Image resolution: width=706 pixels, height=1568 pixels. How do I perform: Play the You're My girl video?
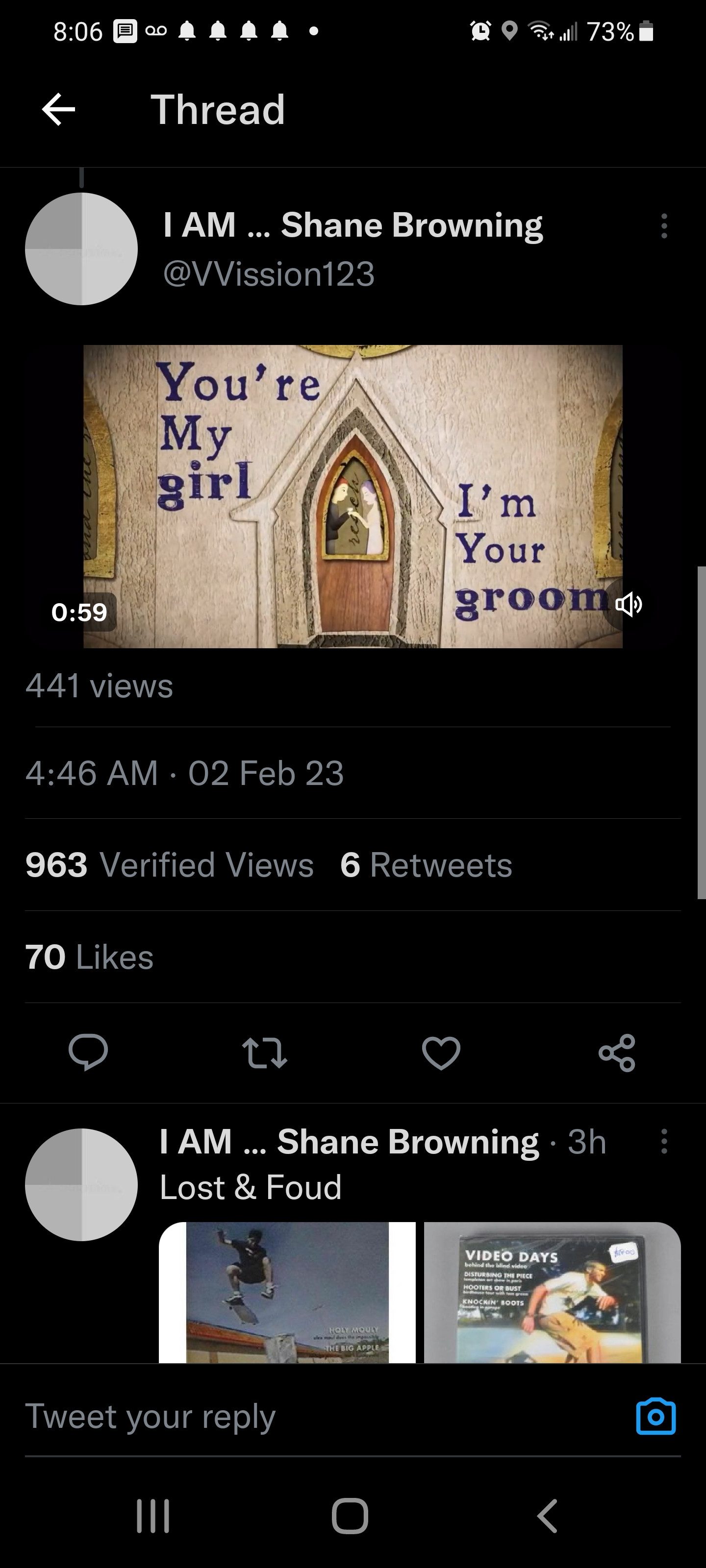(353, 496)
